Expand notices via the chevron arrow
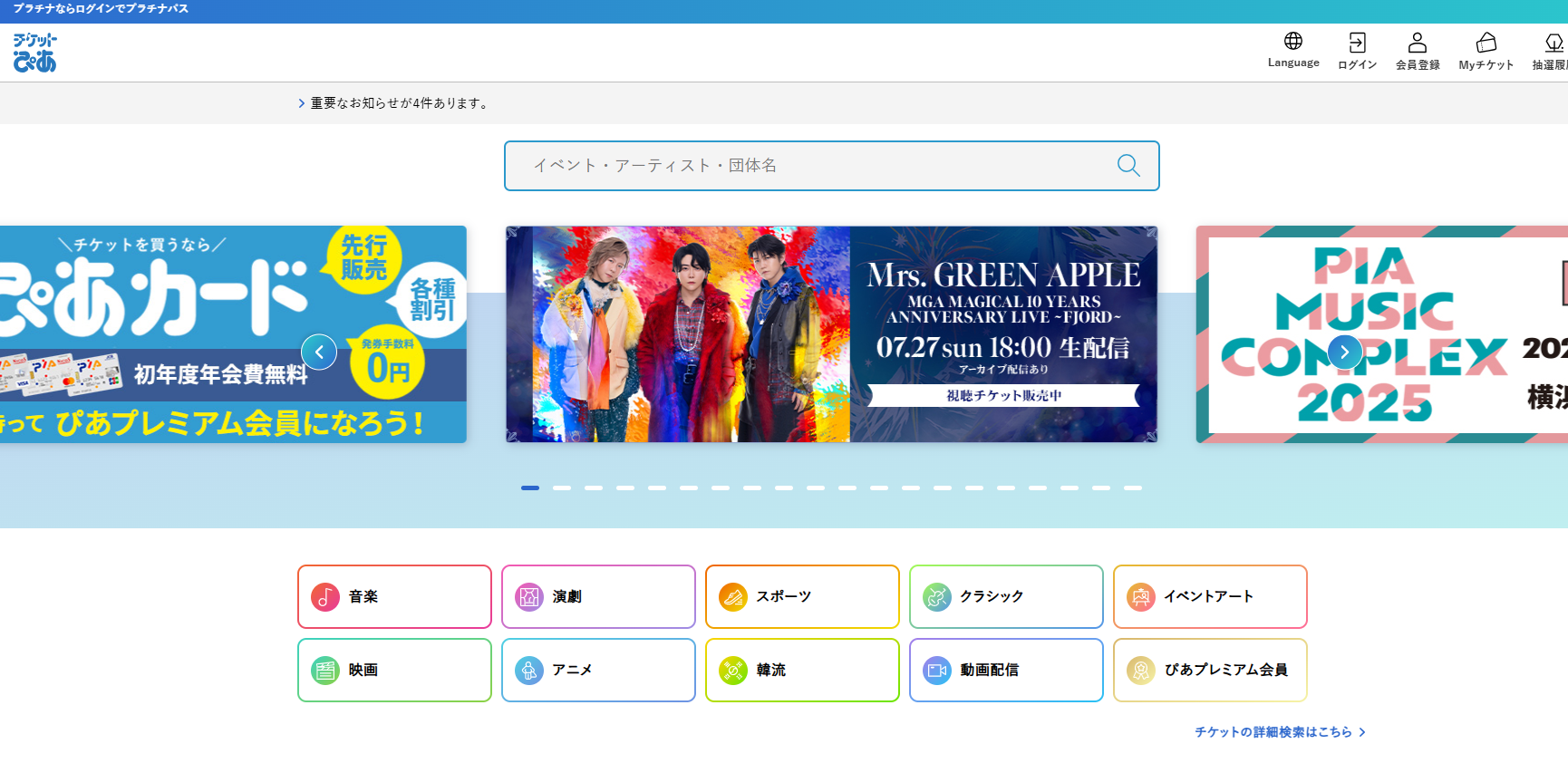Viewport: 1568px width, 763px height. [302, 103]
